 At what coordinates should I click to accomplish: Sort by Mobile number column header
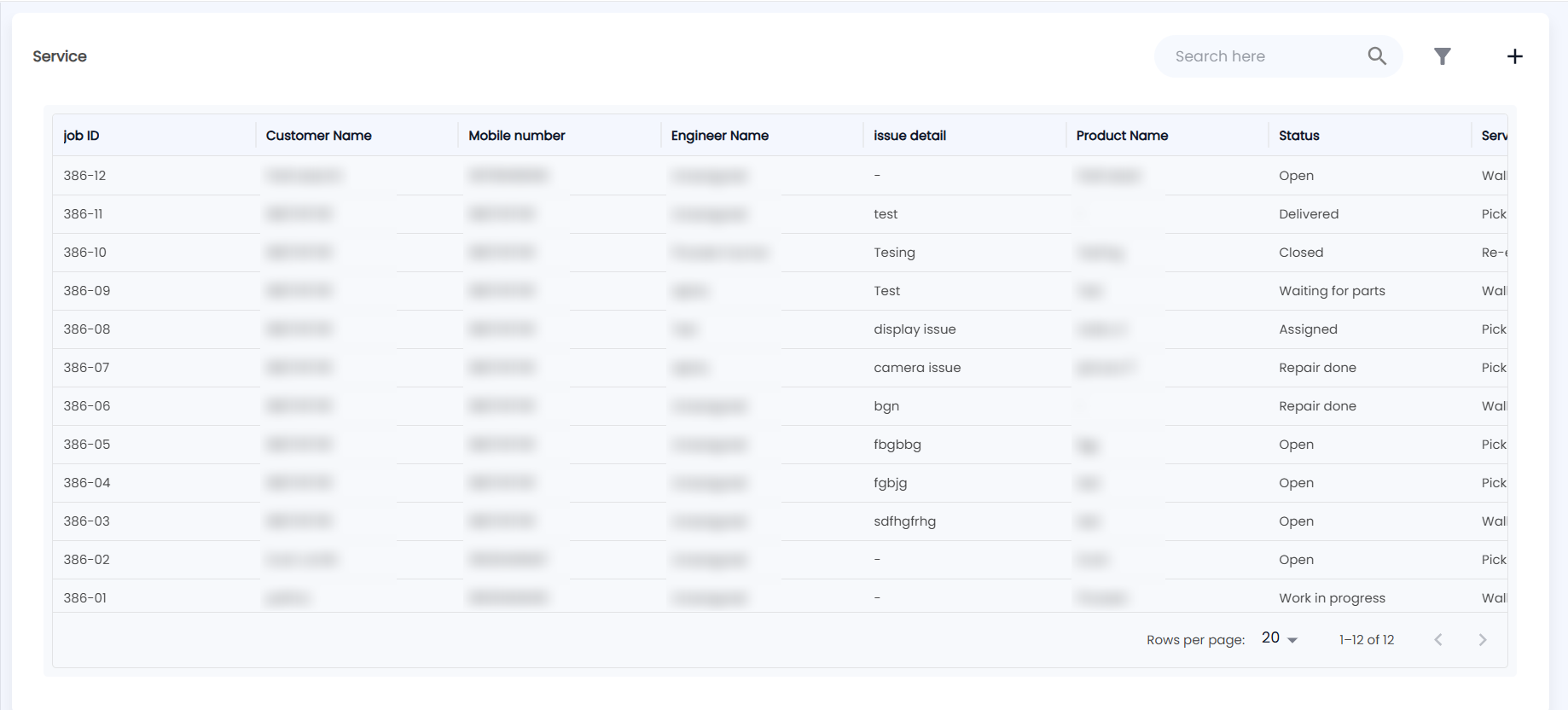pyautogui.click(x=516, y=136)
